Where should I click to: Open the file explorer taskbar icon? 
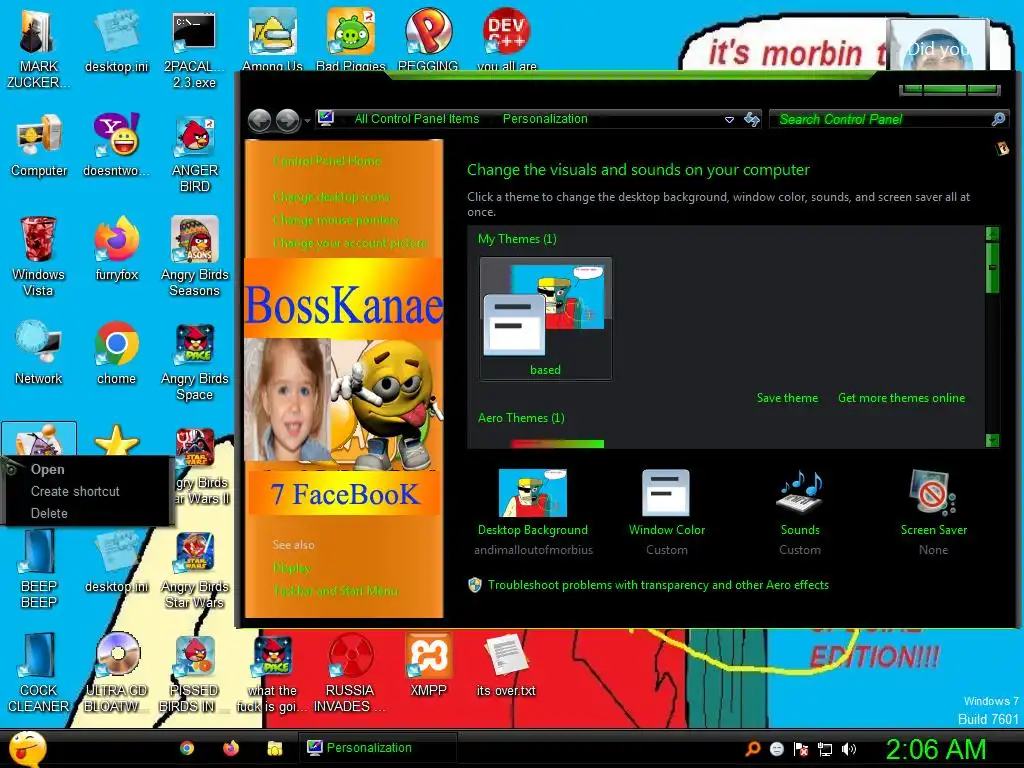[274, 748]
